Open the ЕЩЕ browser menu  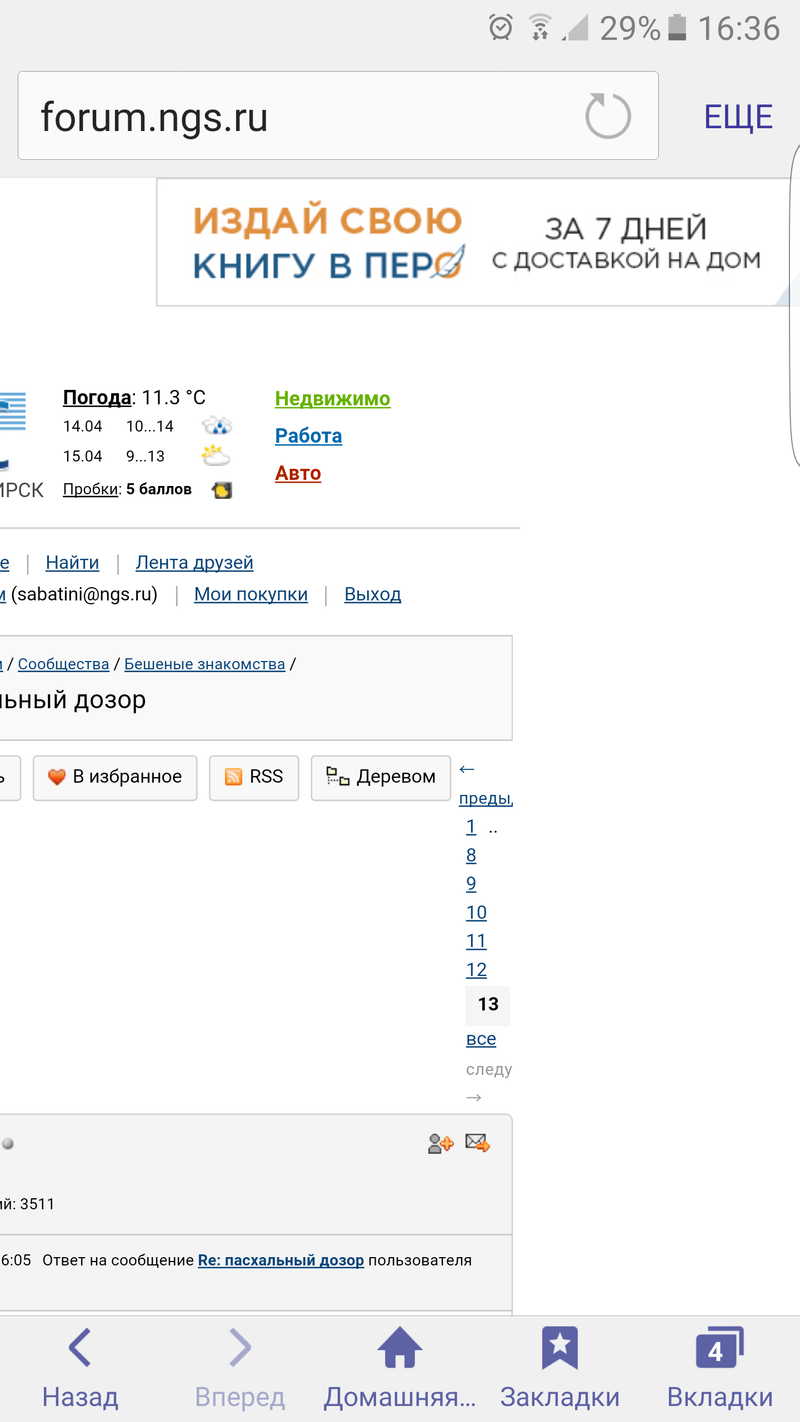(738, 117)
